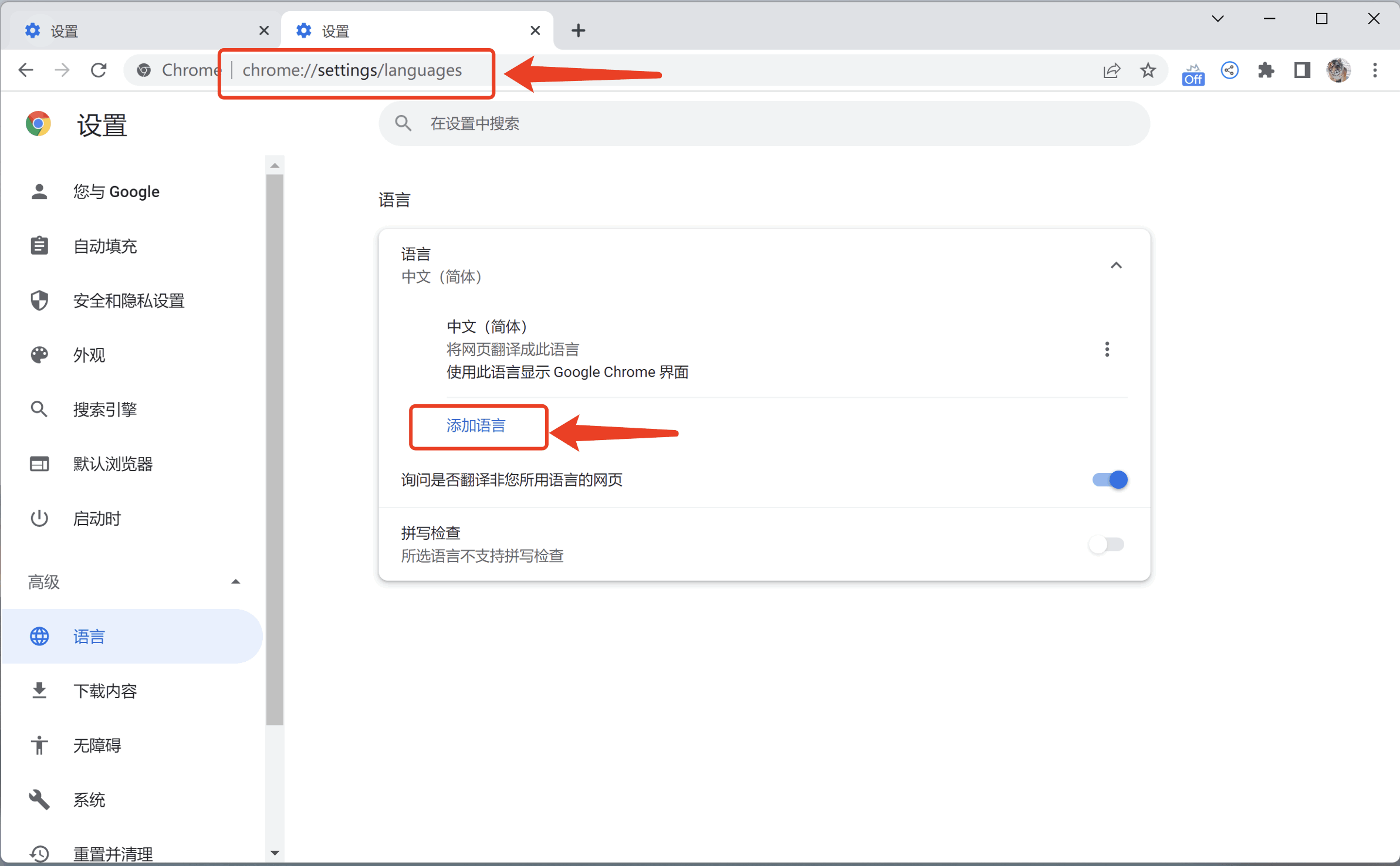Click the Chrome back navigation icon
This screenshot has height=866, width=1400.
pos(26,70)
